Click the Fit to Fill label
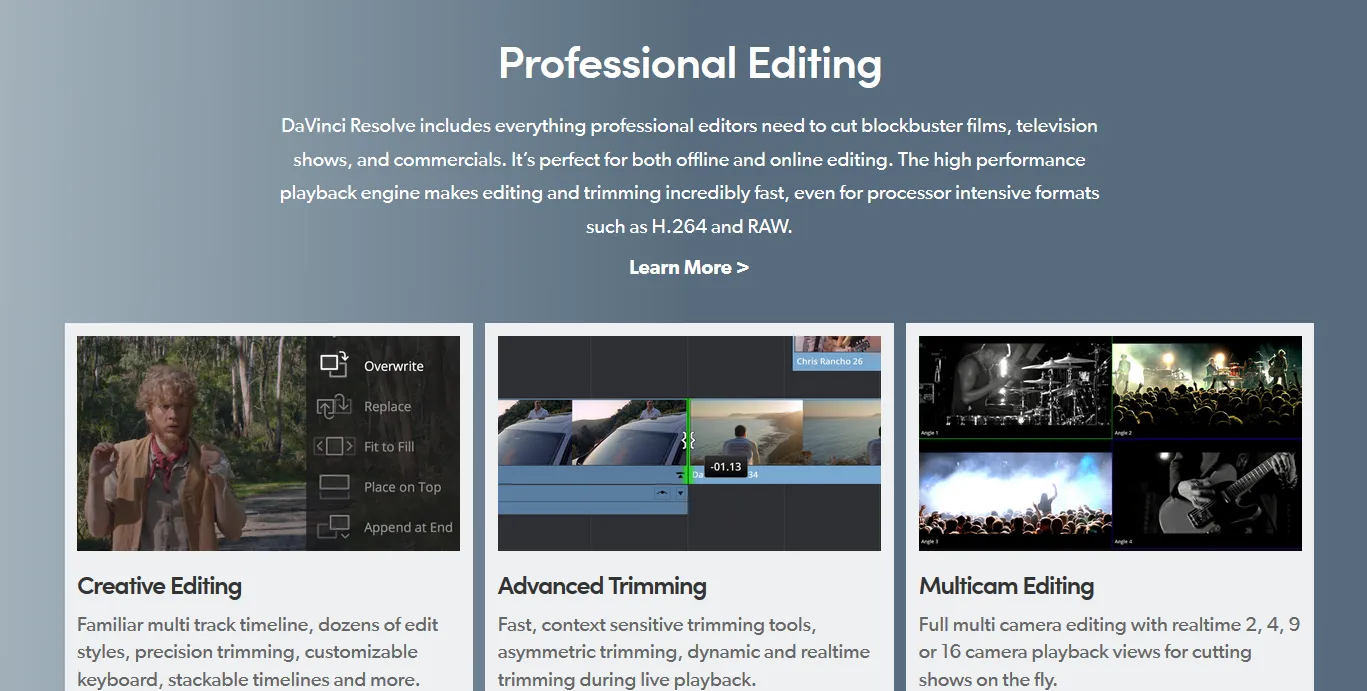The image size is (1367, 691). point(389,447)
